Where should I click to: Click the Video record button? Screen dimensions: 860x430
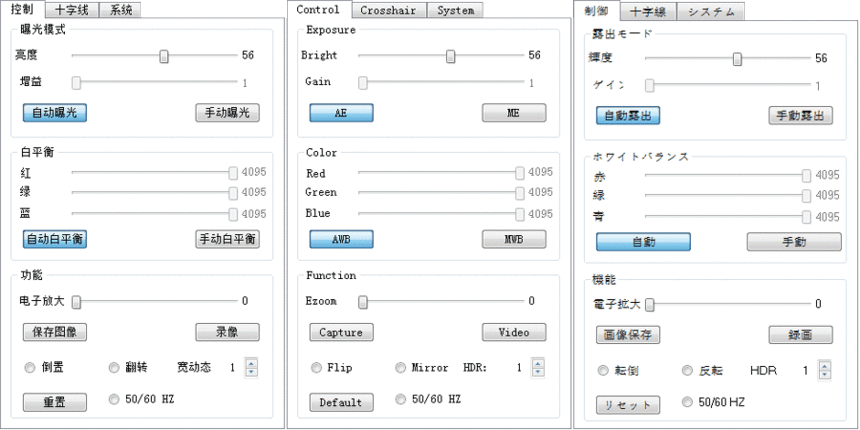tap(514, 332)
